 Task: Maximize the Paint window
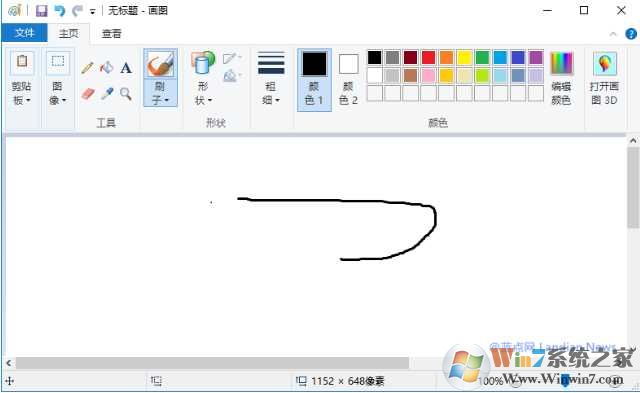click(584, 11)
